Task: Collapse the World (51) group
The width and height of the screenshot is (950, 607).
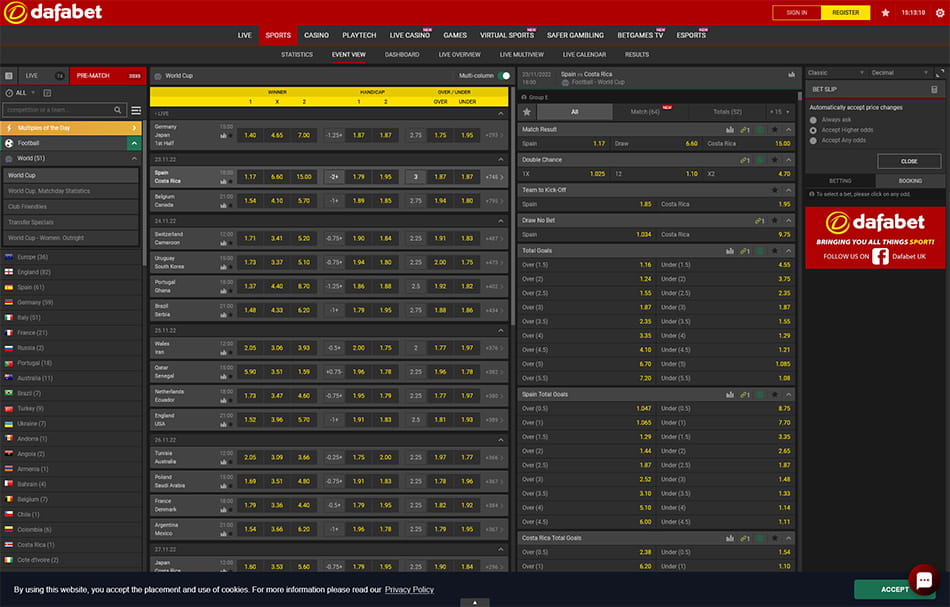Action: pyautogui.click(x=134, y=158)
